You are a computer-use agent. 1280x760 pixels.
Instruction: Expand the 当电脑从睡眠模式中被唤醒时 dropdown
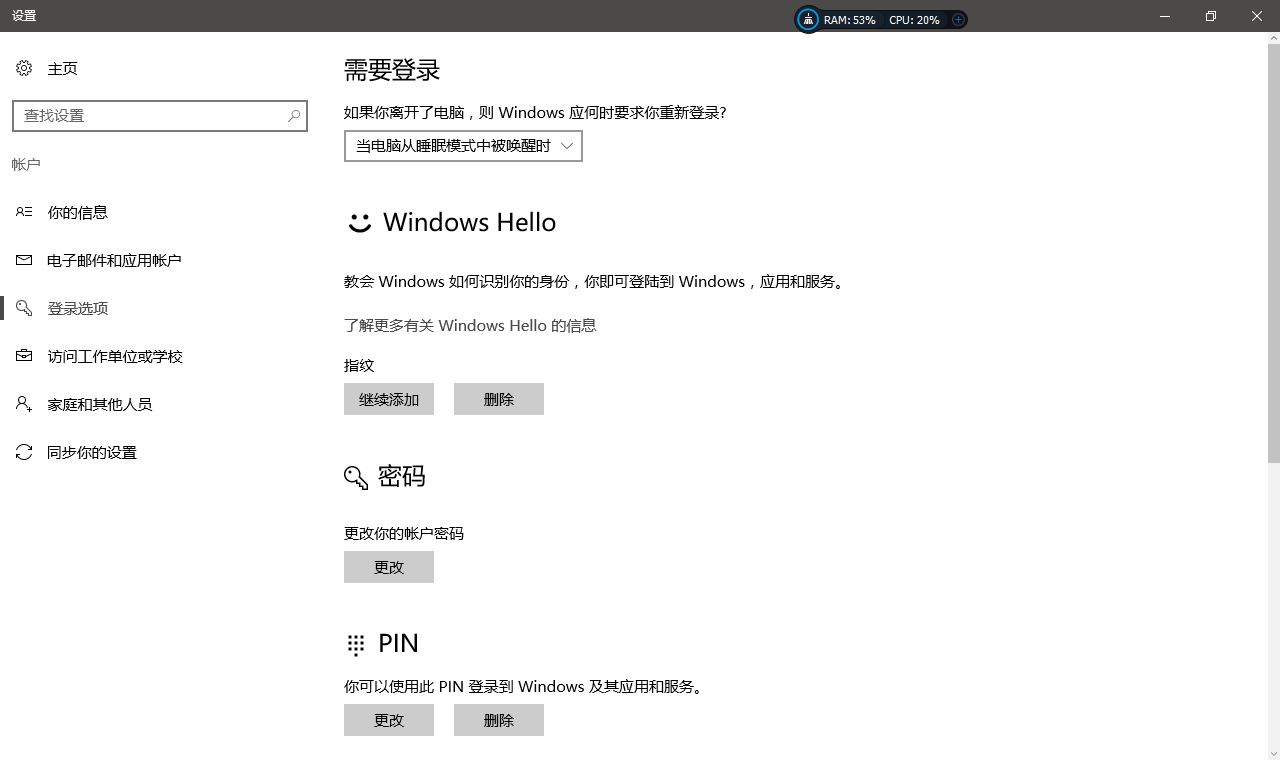coord(463,146)
